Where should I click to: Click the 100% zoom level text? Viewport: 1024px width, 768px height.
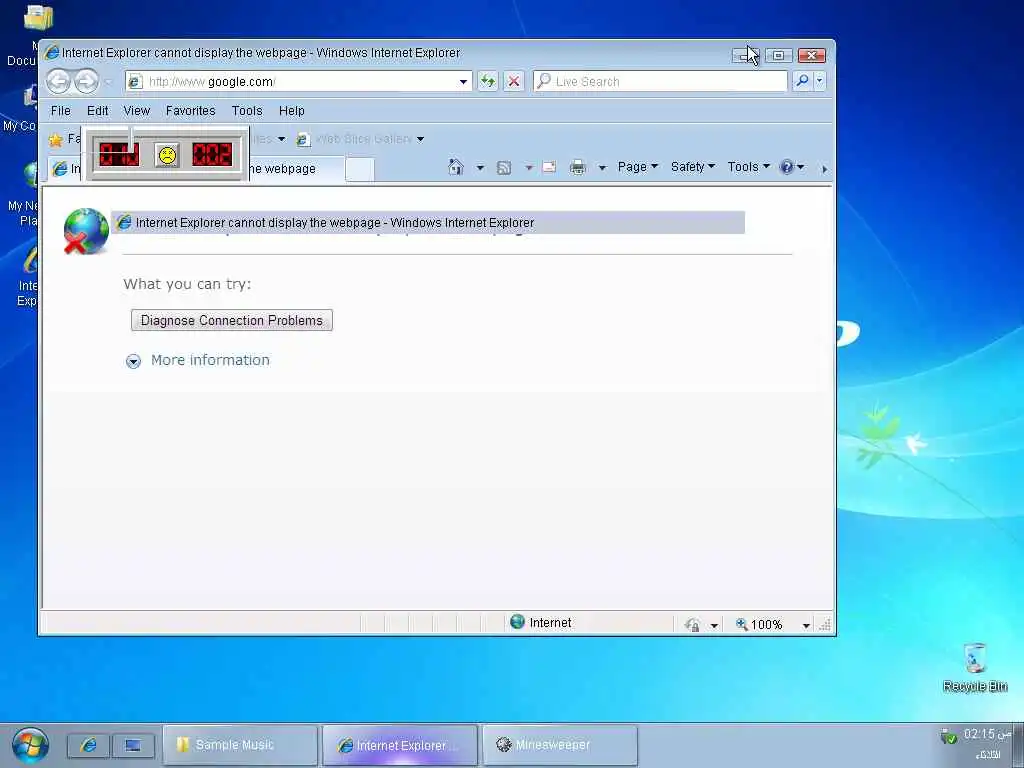tap(766, 625)
